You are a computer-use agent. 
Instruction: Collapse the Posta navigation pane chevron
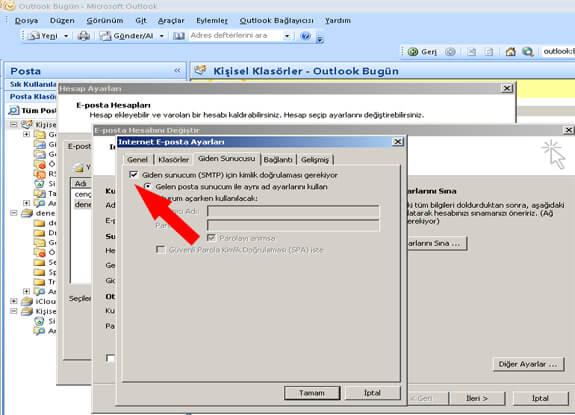click(x=177, y=70)
